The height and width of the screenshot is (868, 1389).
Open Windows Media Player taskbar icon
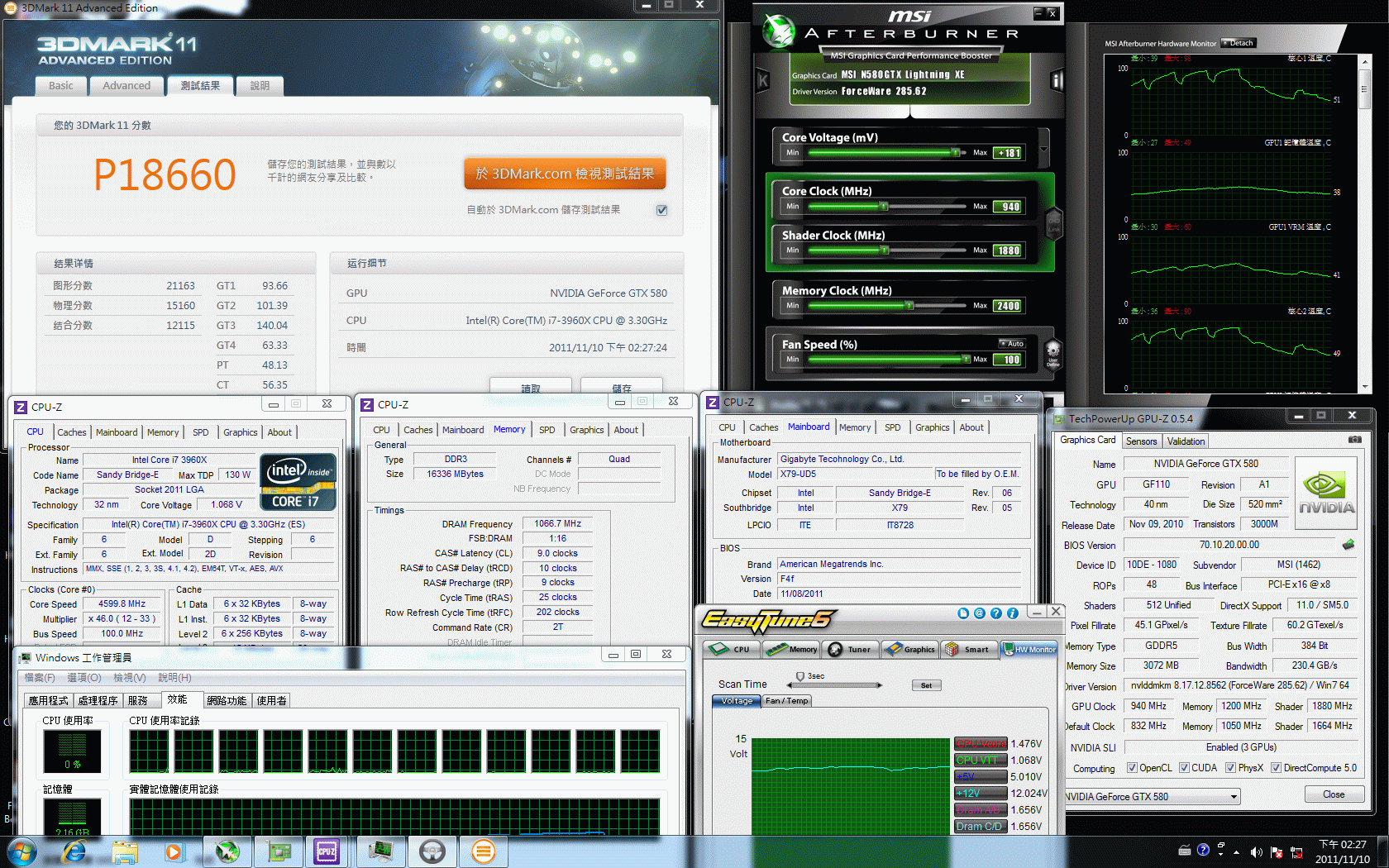(174, 851)
